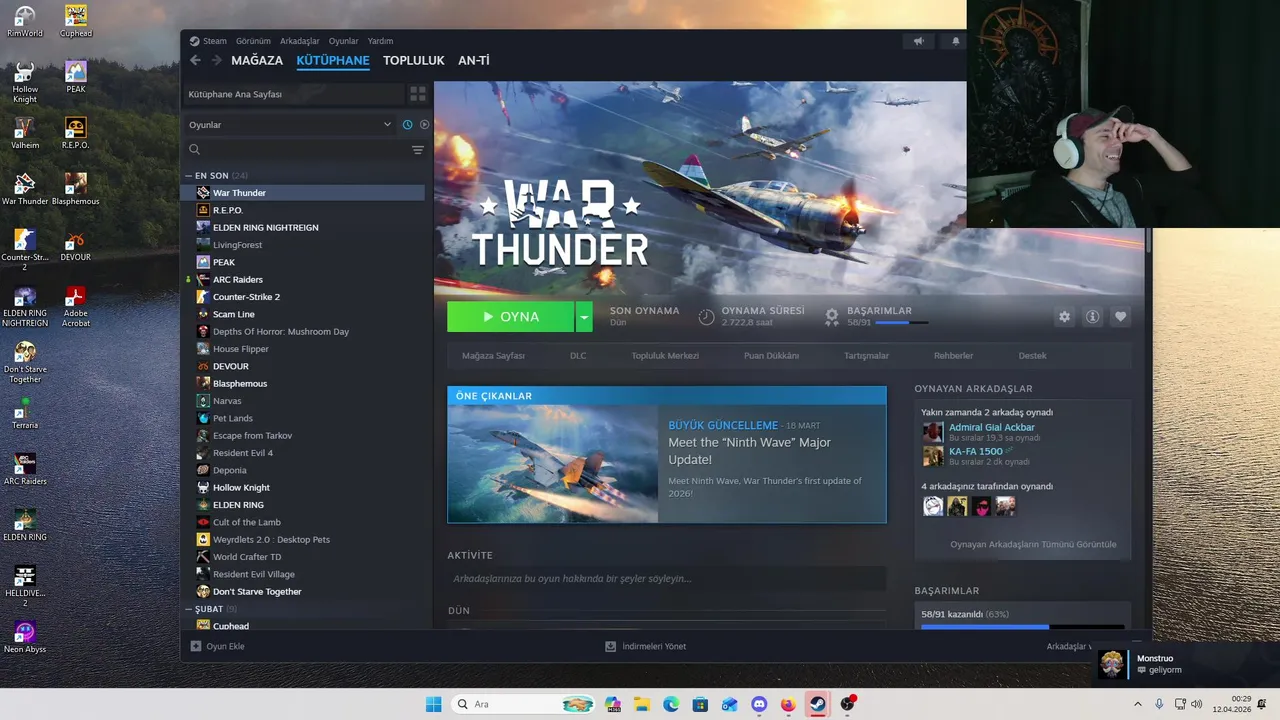Open Valheim desktop shortcut
The image size is (1280, 720).
25,133
